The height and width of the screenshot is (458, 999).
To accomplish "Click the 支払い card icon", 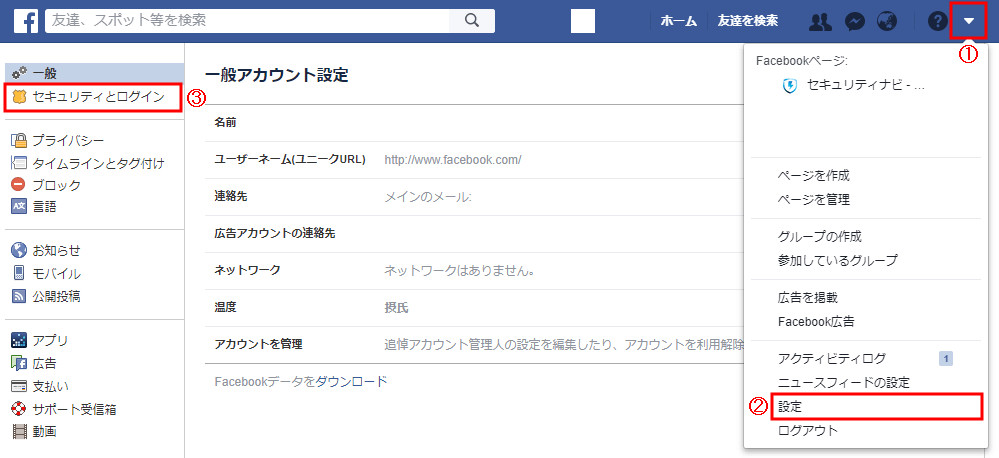I will (20, 386).
